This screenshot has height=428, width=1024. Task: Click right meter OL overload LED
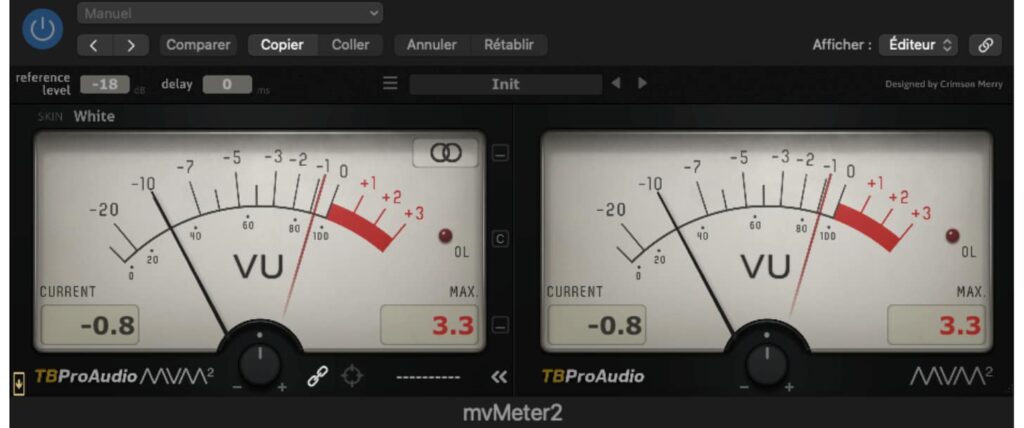tap(953, 236)
